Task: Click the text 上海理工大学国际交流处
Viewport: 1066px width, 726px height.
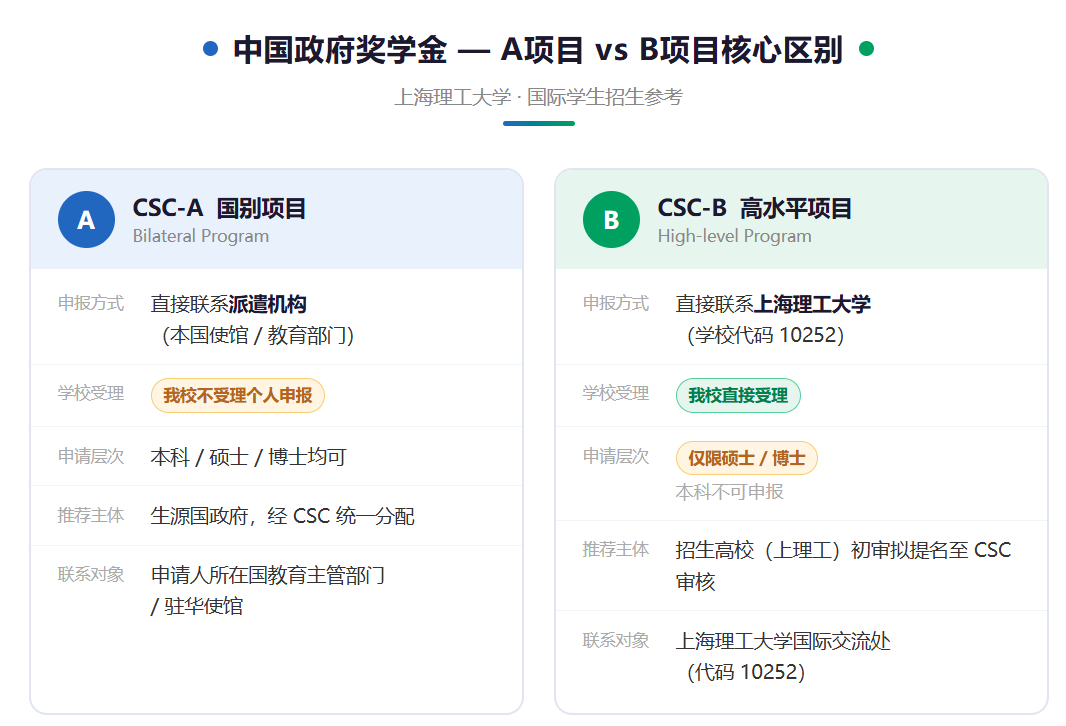Action: pos(783,641)
